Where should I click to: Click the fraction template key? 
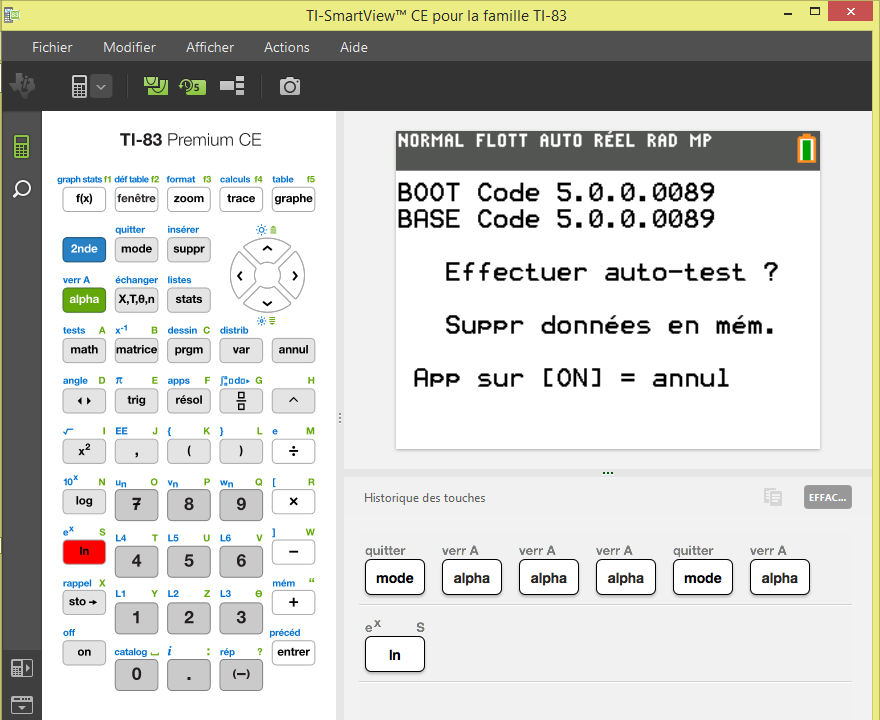coord(241,401)
